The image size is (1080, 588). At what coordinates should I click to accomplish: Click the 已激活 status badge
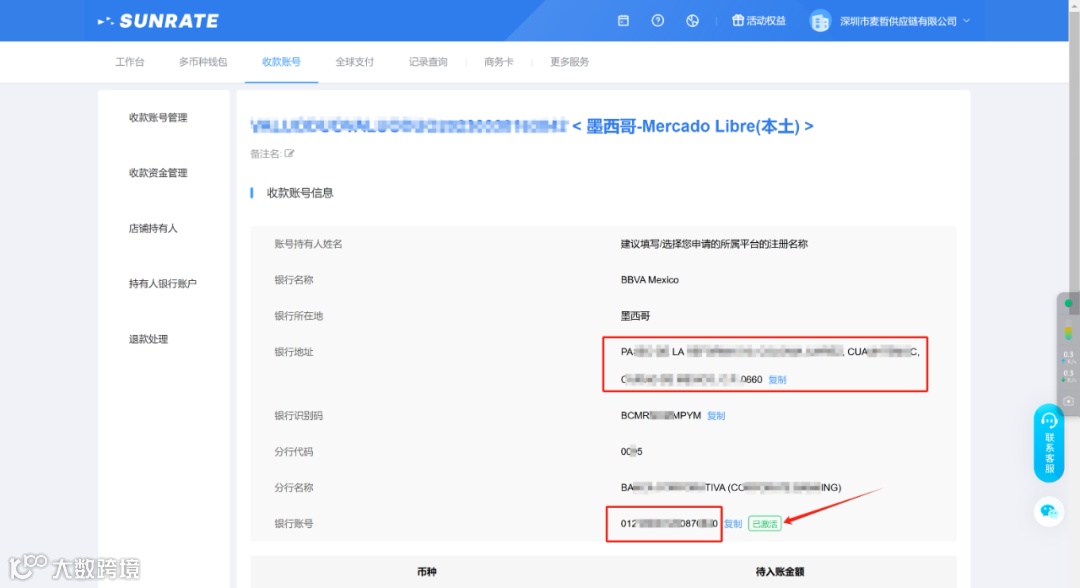765,524
